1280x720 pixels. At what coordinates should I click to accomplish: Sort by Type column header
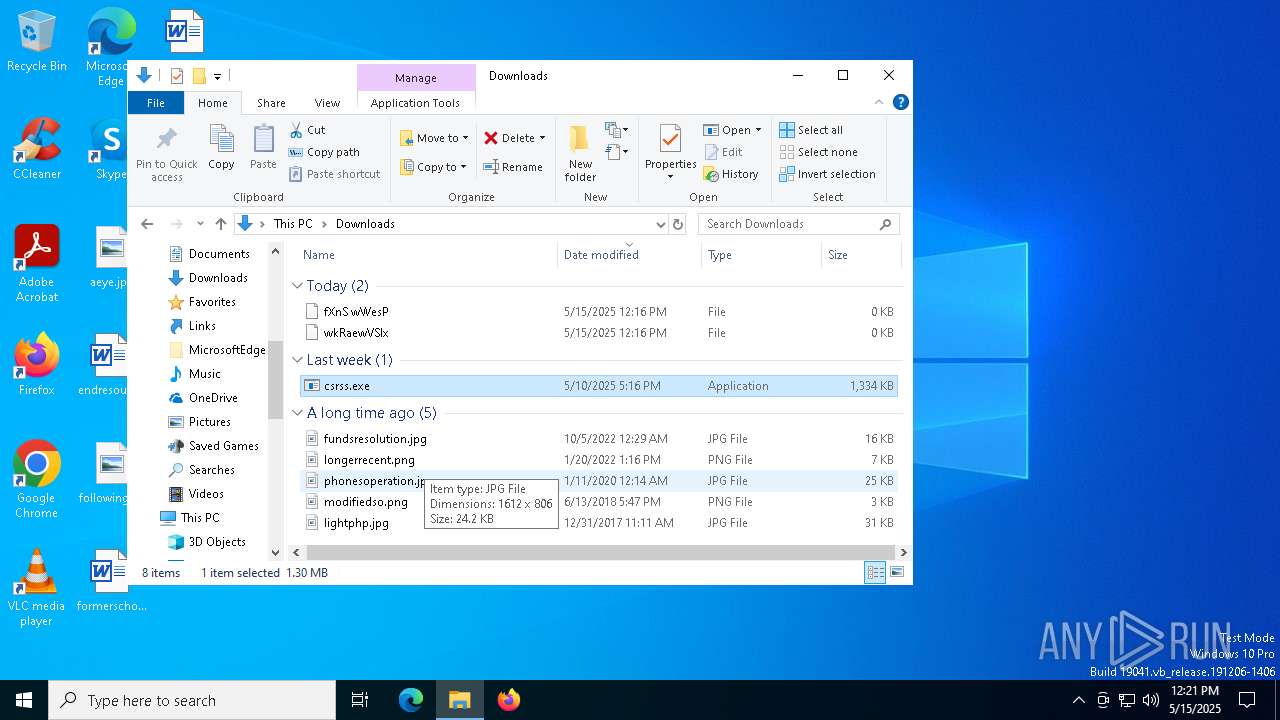(761, 255)
